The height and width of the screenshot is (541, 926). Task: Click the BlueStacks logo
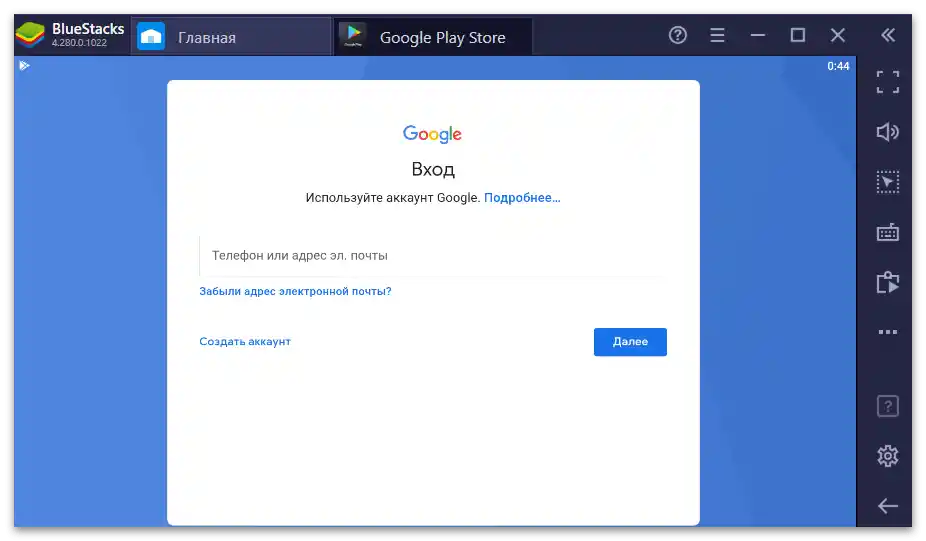tap(30, 35)
